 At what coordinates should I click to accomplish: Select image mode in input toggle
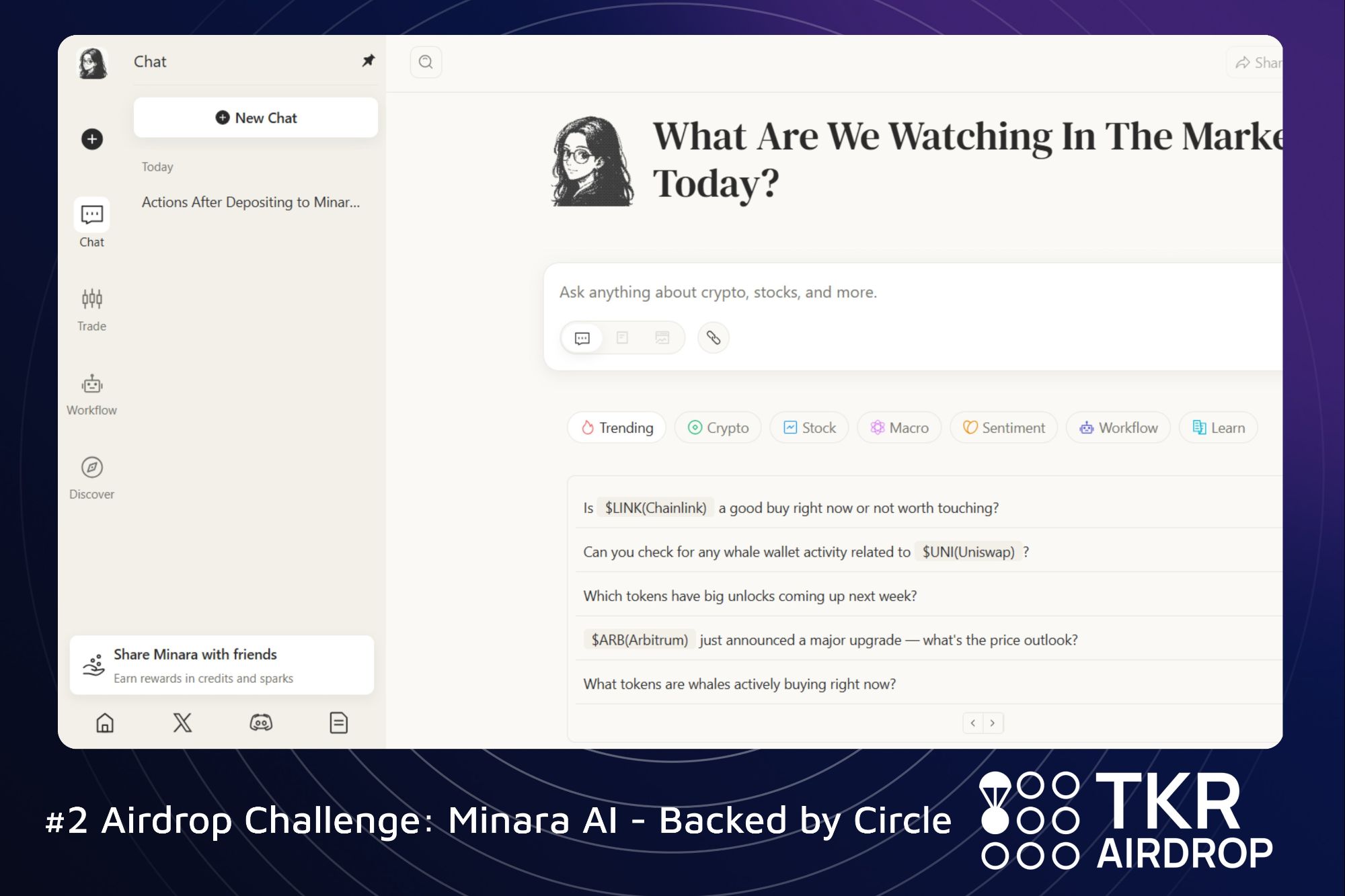tap(662, 337)
